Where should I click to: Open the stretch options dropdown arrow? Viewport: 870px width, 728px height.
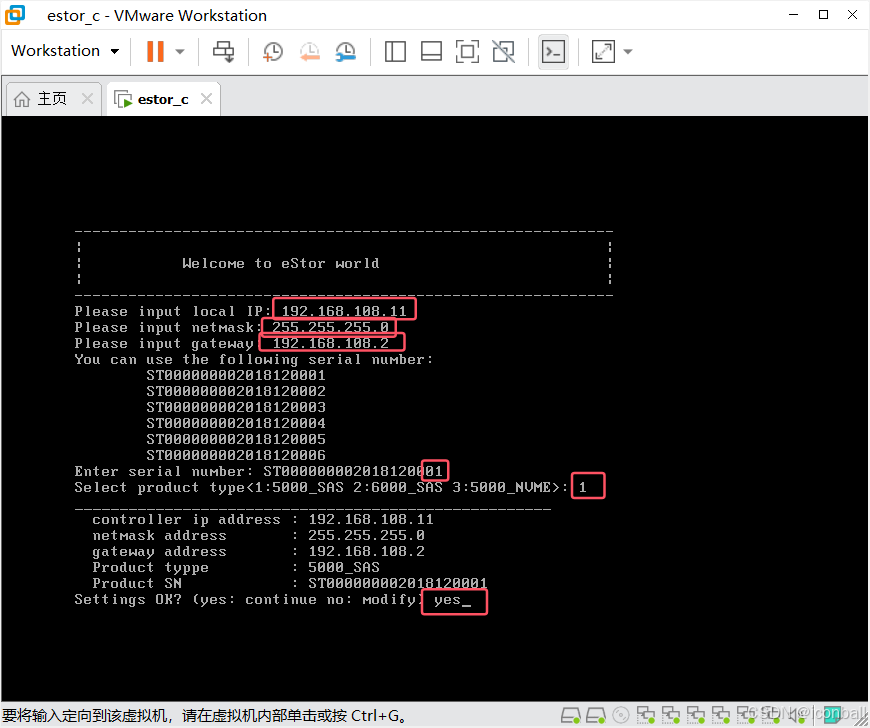coord(628,52)
